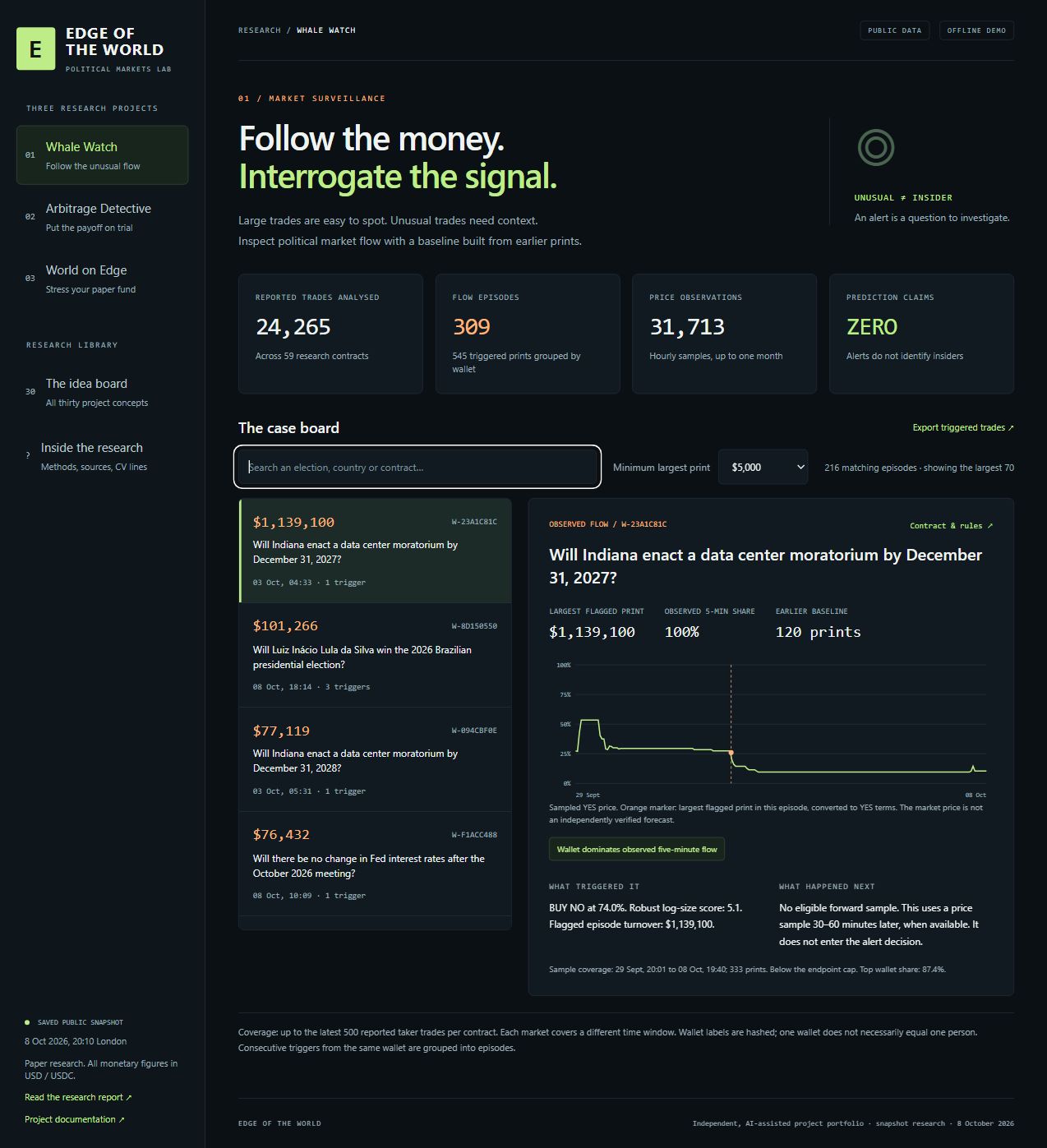The width and height of the screenshot is (1047, 1148).
Task: Open the World on Edge project
Action: pos(102,279)
